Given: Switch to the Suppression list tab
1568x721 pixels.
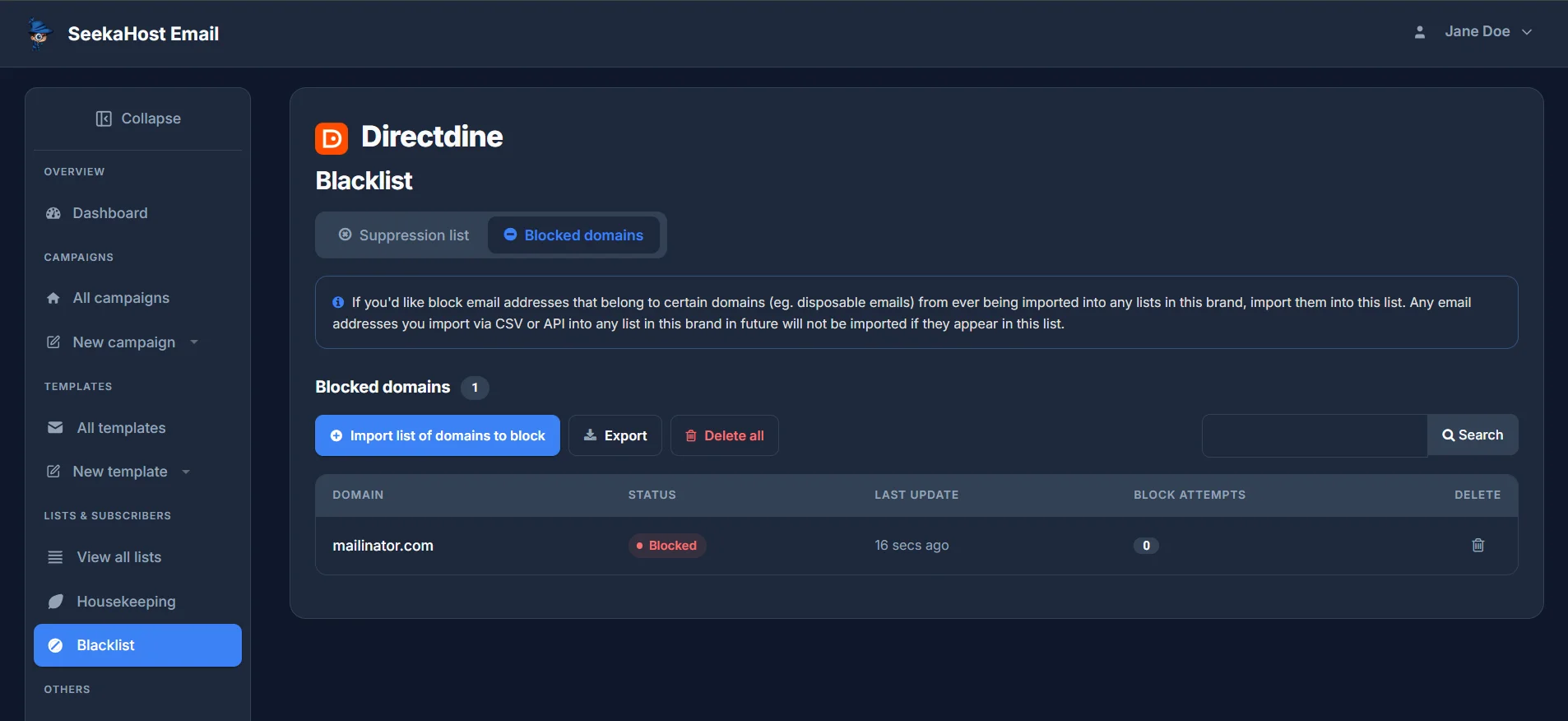Looking at the screenshot, I should click(x=404, y=235).
